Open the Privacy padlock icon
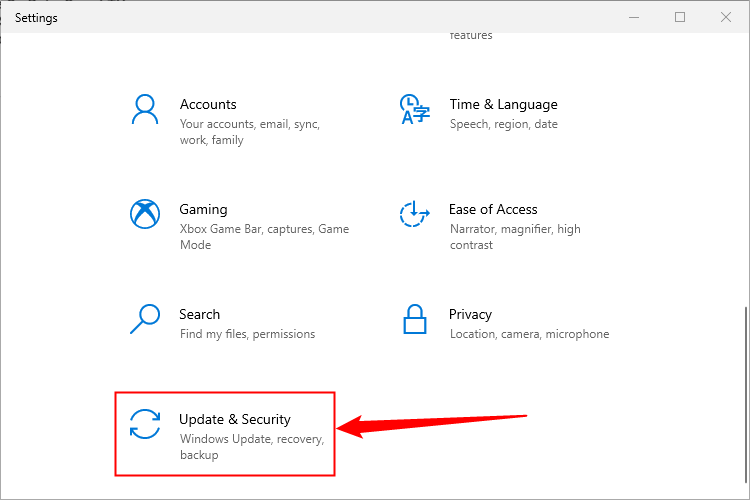Viewport: 750px width, 500px height. [415, 319]
